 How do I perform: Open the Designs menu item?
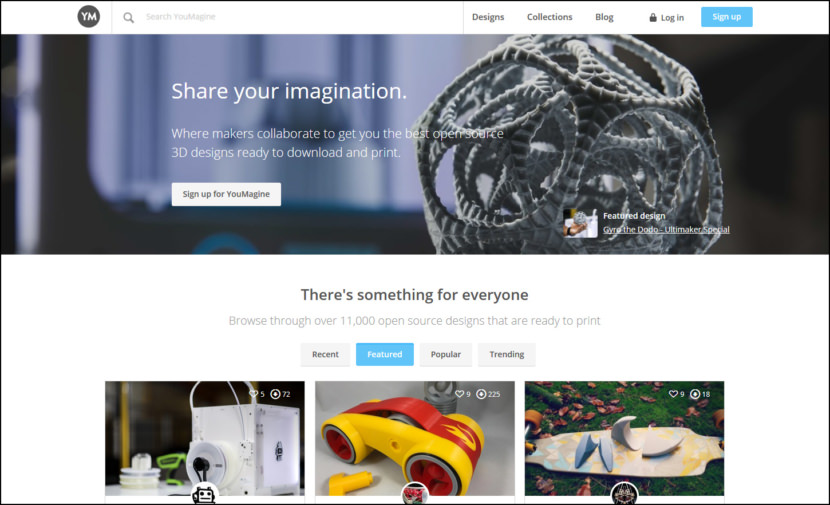(x=488, y=17)
